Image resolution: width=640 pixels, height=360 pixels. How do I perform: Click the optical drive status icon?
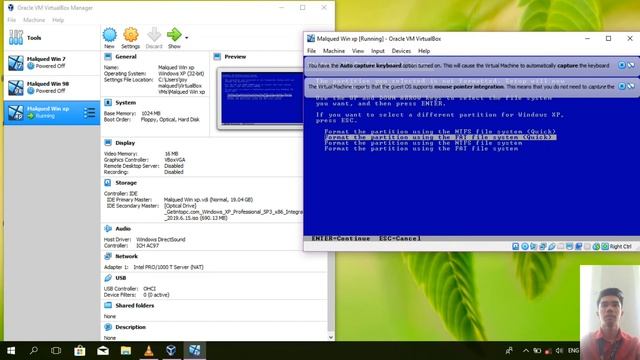click(x=525, y=247)
